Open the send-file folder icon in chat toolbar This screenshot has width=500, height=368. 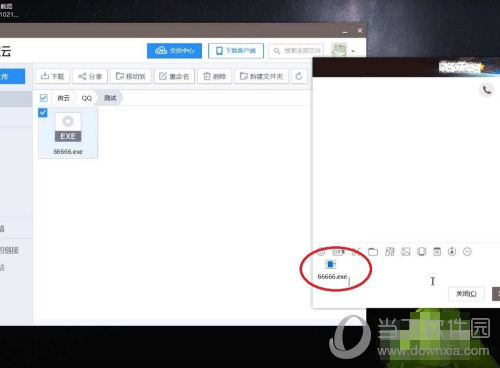point(373,252)
